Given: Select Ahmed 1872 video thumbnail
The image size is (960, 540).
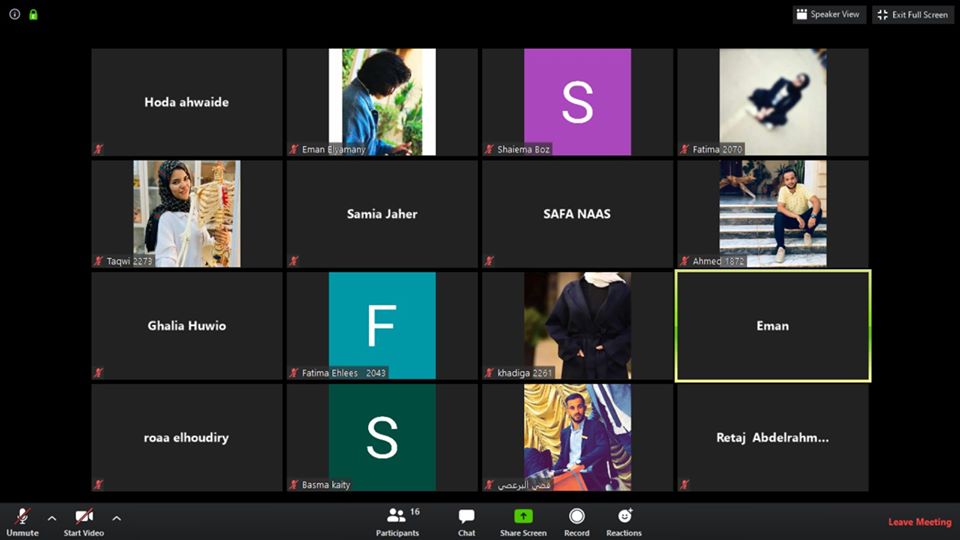Looking at the screenshot, I should coord(772,214).
